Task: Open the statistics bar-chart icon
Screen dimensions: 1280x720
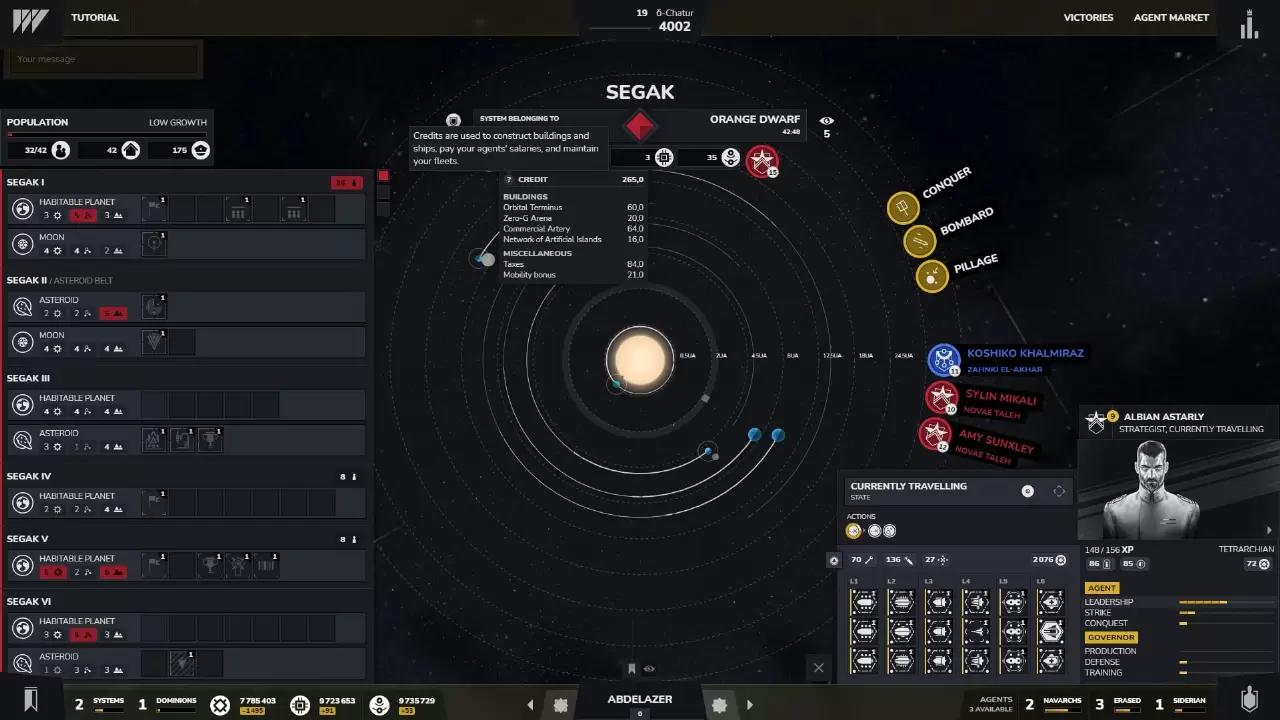Action: [1249, 25]
